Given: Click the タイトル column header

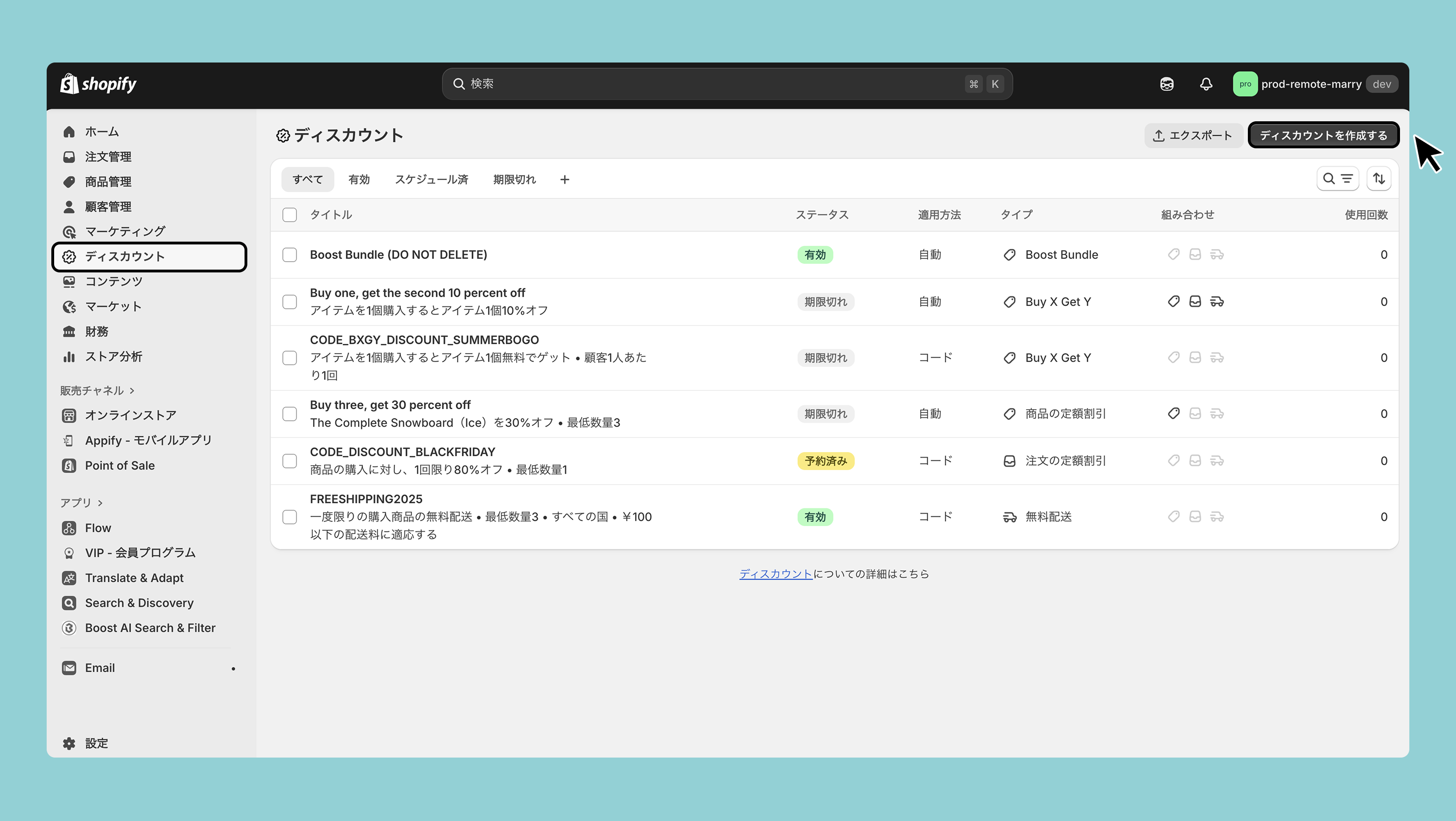Looking at the screenshot, I should click(x=331, y=215).
